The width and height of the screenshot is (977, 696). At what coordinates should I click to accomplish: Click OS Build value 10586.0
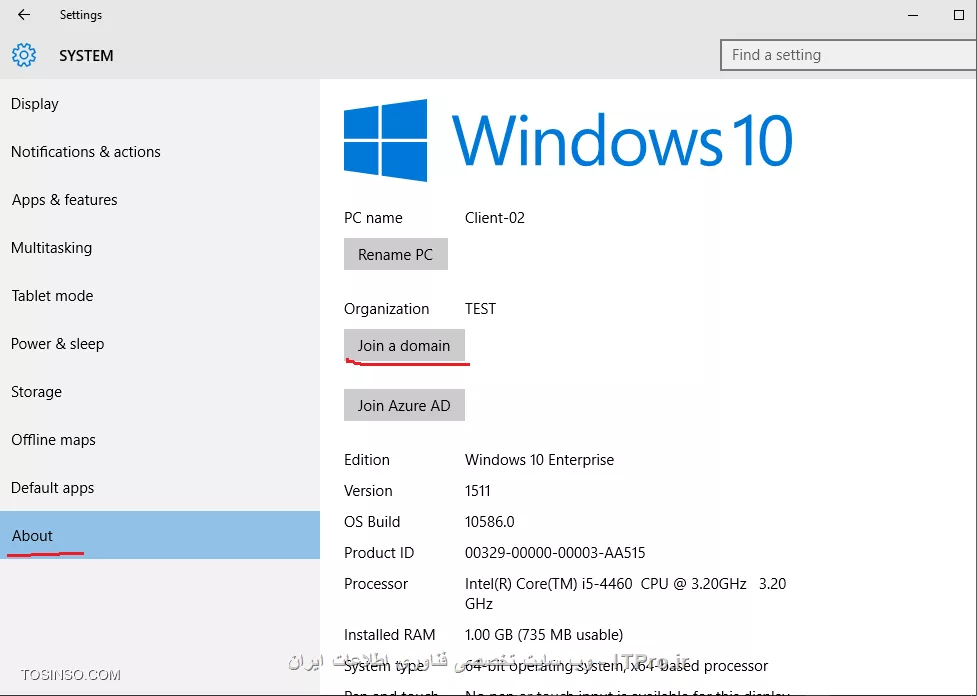490,522
